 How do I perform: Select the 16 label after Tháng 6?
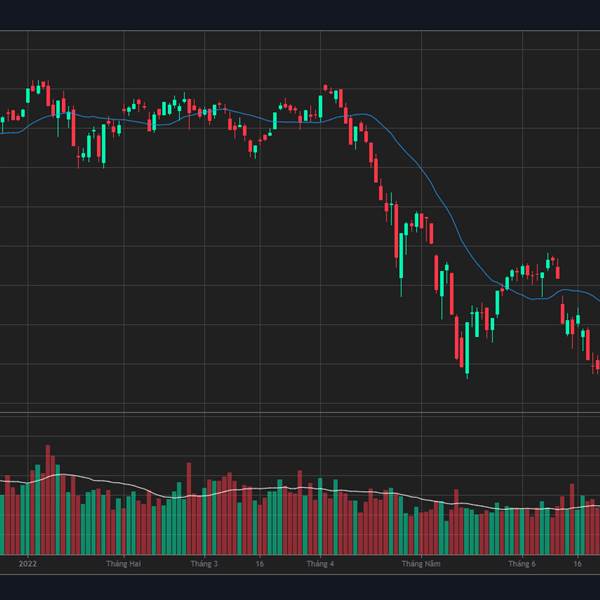(577, 564)
